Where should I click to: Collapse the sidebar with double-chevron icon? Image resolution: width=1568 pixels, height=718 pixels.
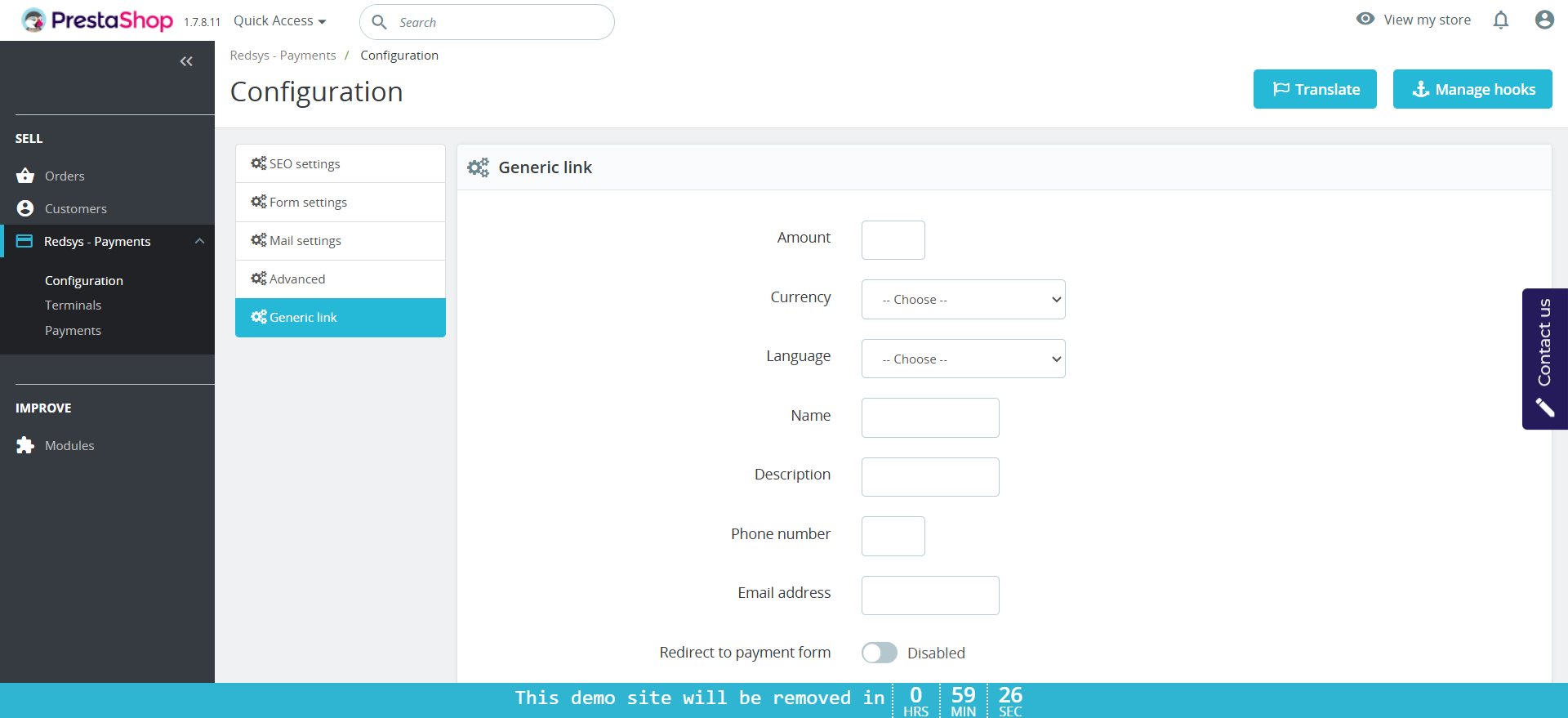point(186,61)
